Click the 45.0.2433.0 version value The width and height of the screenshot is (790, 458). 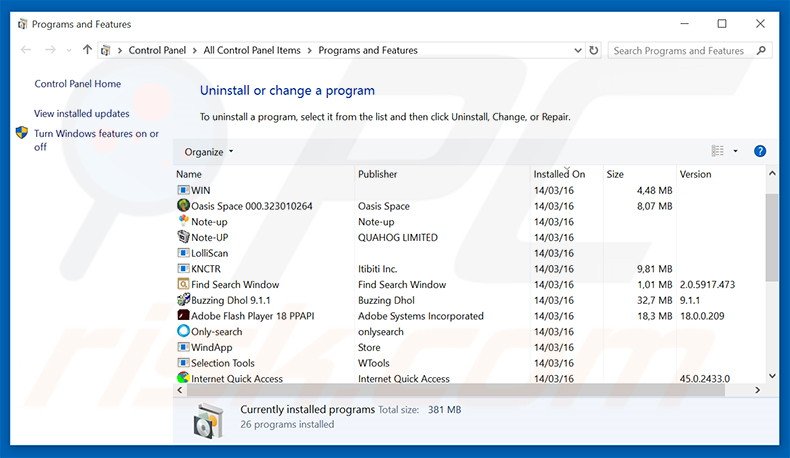tap(704, 378)
